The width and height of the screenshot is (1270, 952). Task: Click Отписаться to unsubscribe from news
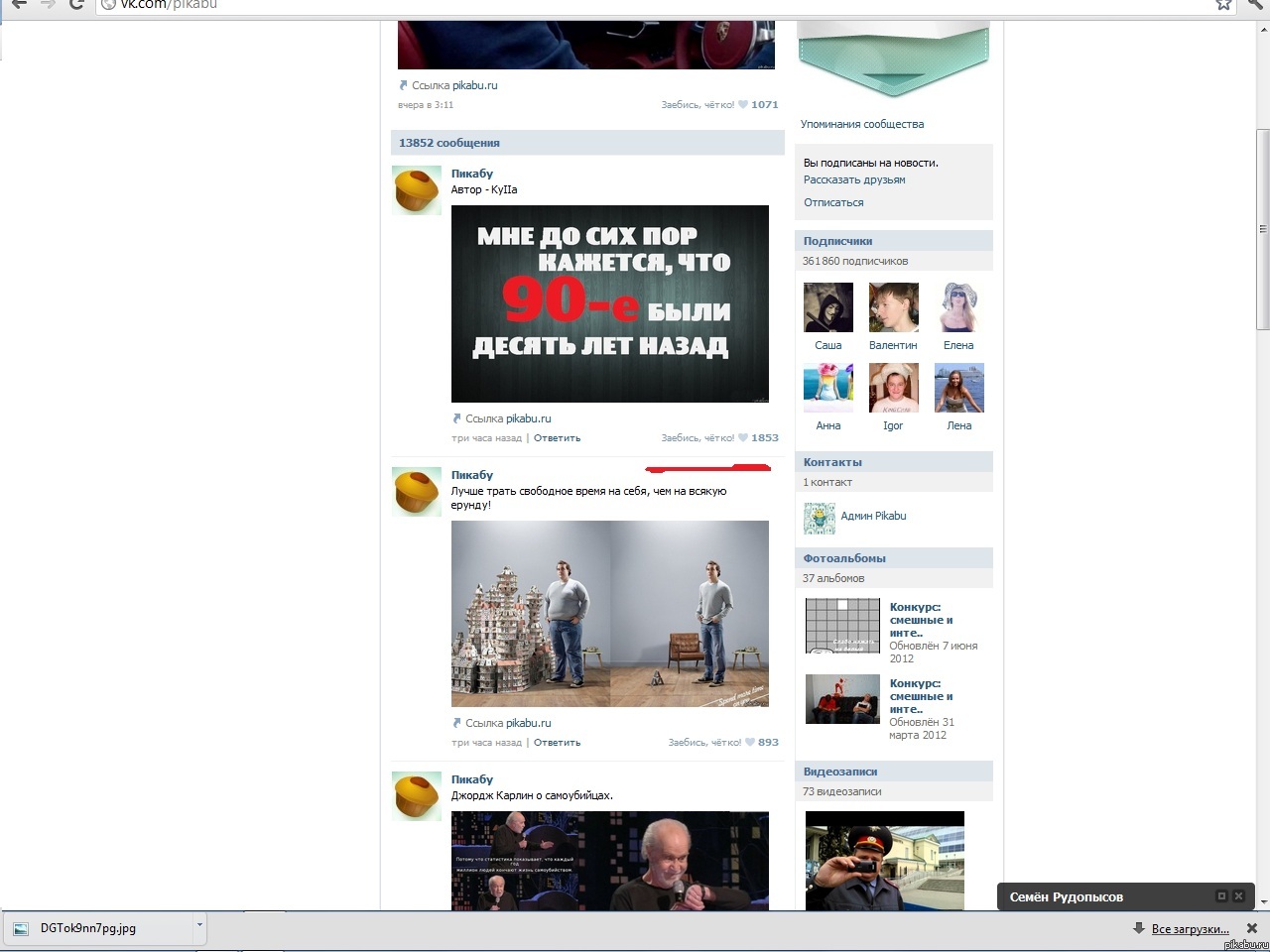click(833, 202)
